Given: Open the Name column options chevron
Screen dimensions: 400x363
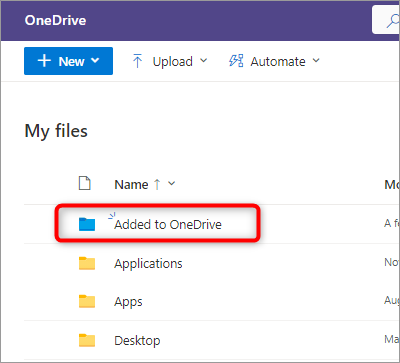Looking at the screenshot, I should [171, 183].
